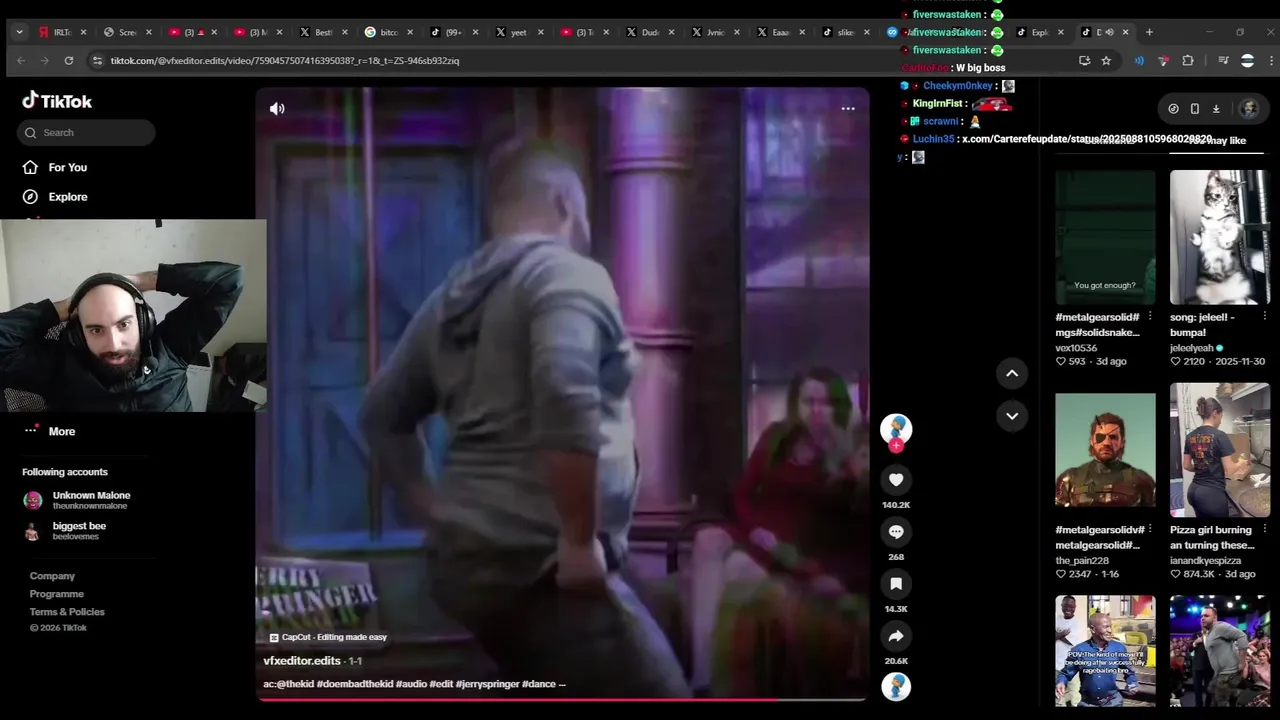Click the comments bubble icon on the video

896,532
